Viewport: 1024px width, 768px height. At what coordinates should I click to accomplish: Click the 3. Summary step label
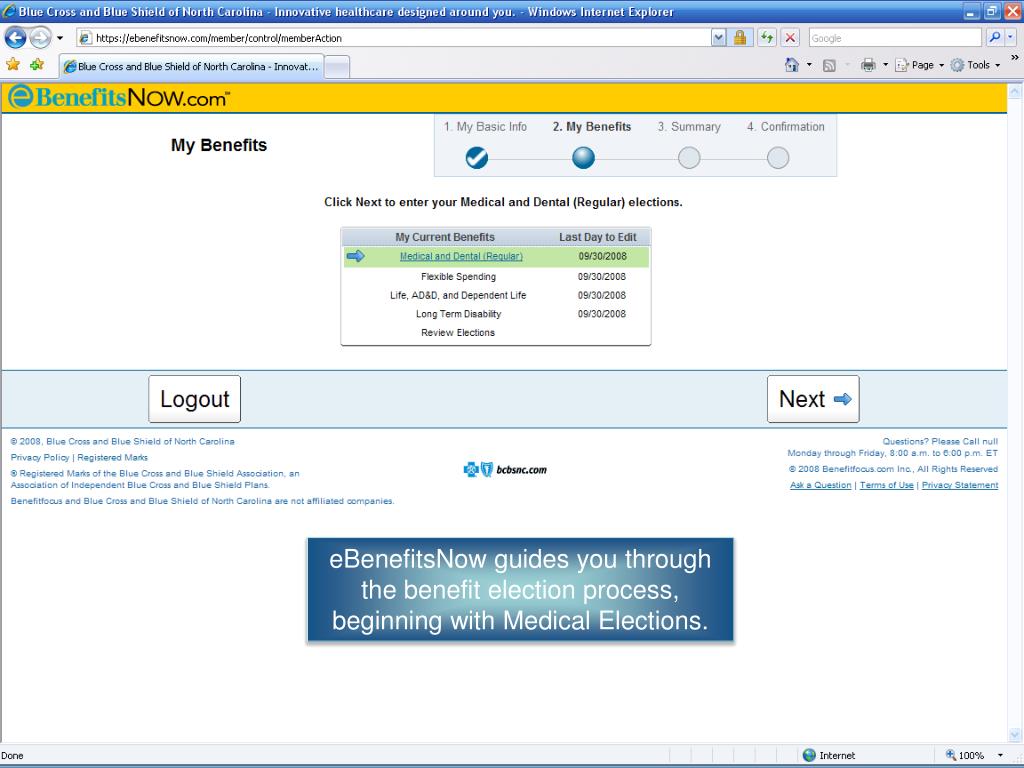[x=689, y=127]
